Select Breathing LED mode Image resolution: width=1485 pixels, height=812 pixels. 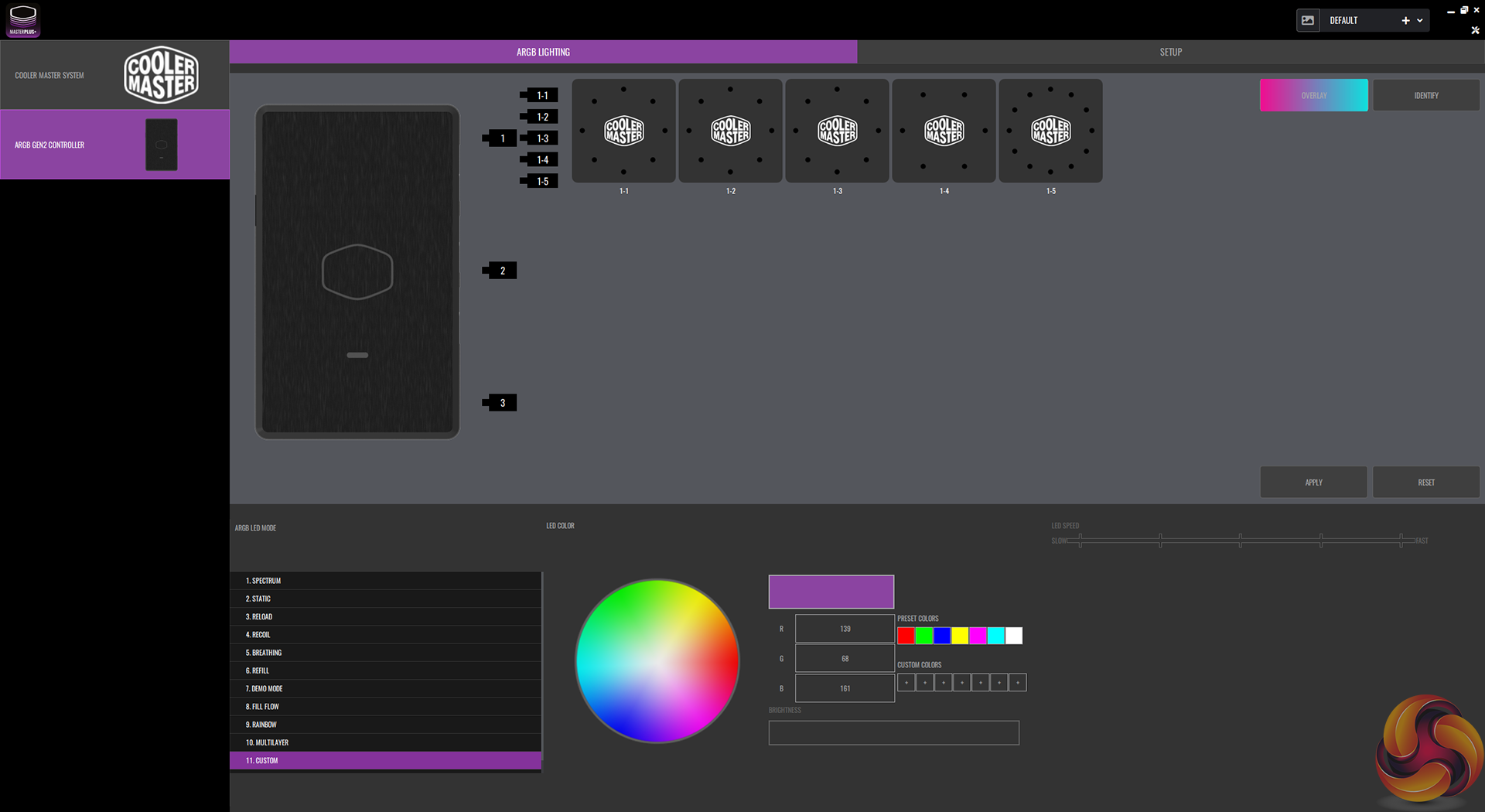pyautogui.click(x=385, y=653)
